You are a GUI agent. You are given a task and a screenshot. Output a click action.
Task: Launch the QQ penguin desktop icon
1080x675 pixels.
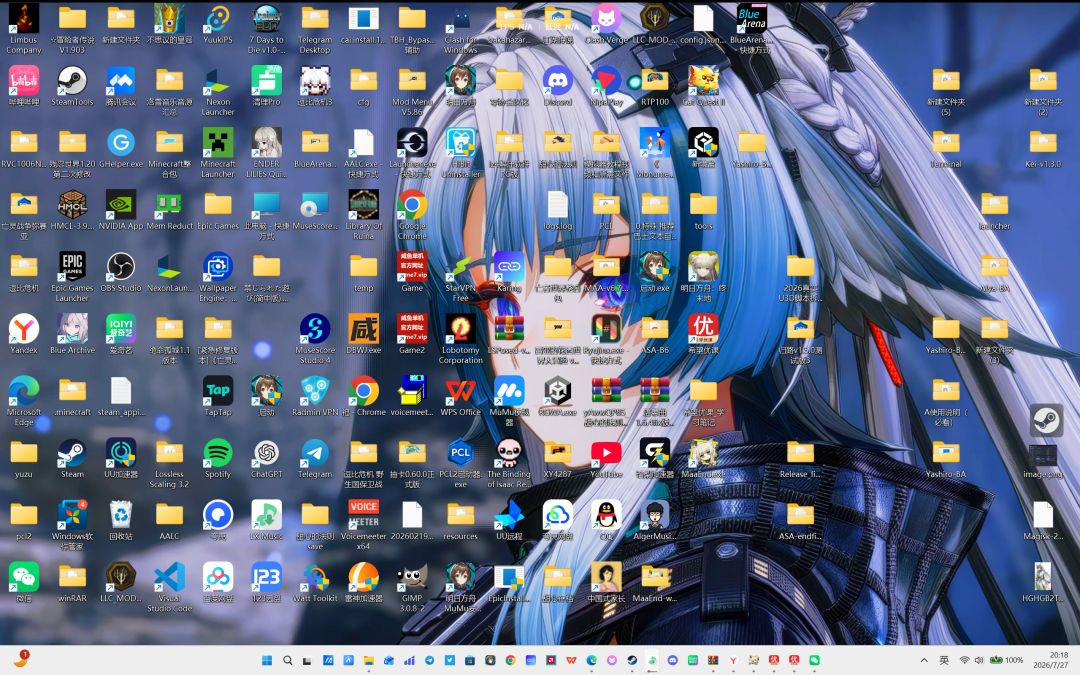pyautogui.click(x=606, y=519)
